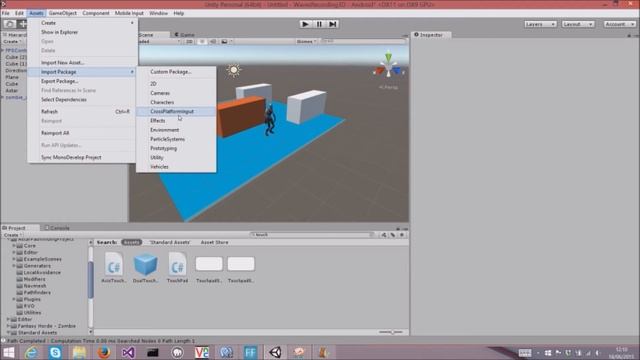Switch to the Game tab
Viewport: 640px width, 360px height.
(185, 35)
